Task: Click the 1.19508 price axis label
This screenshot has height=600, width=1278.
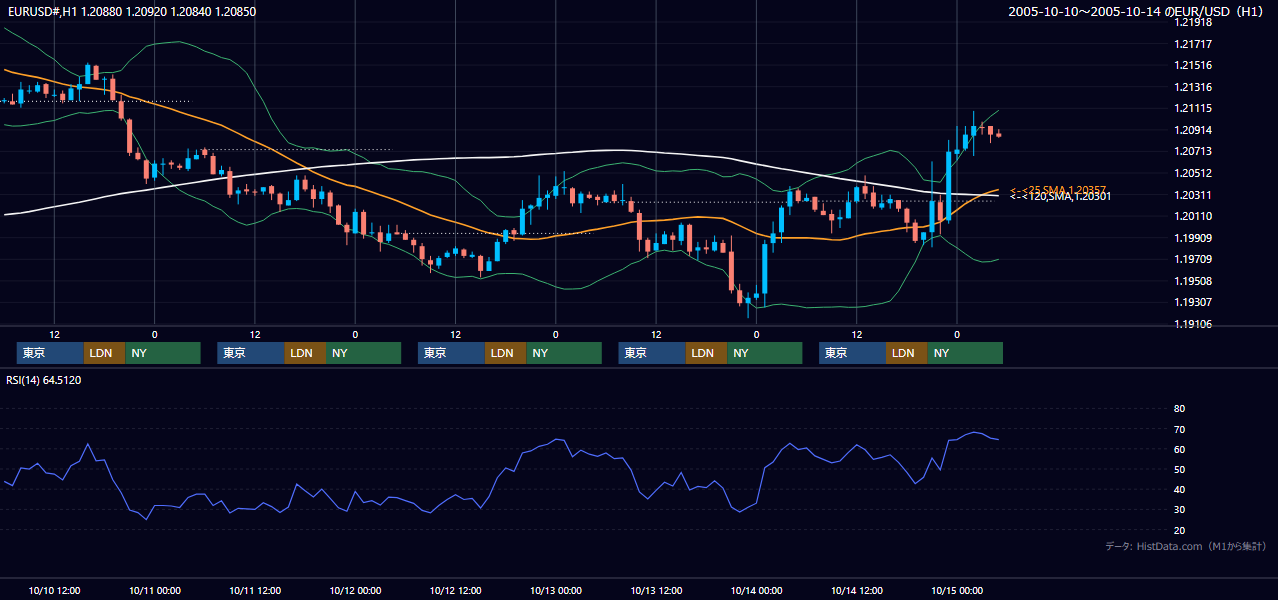Action: tap(1194, 281)
